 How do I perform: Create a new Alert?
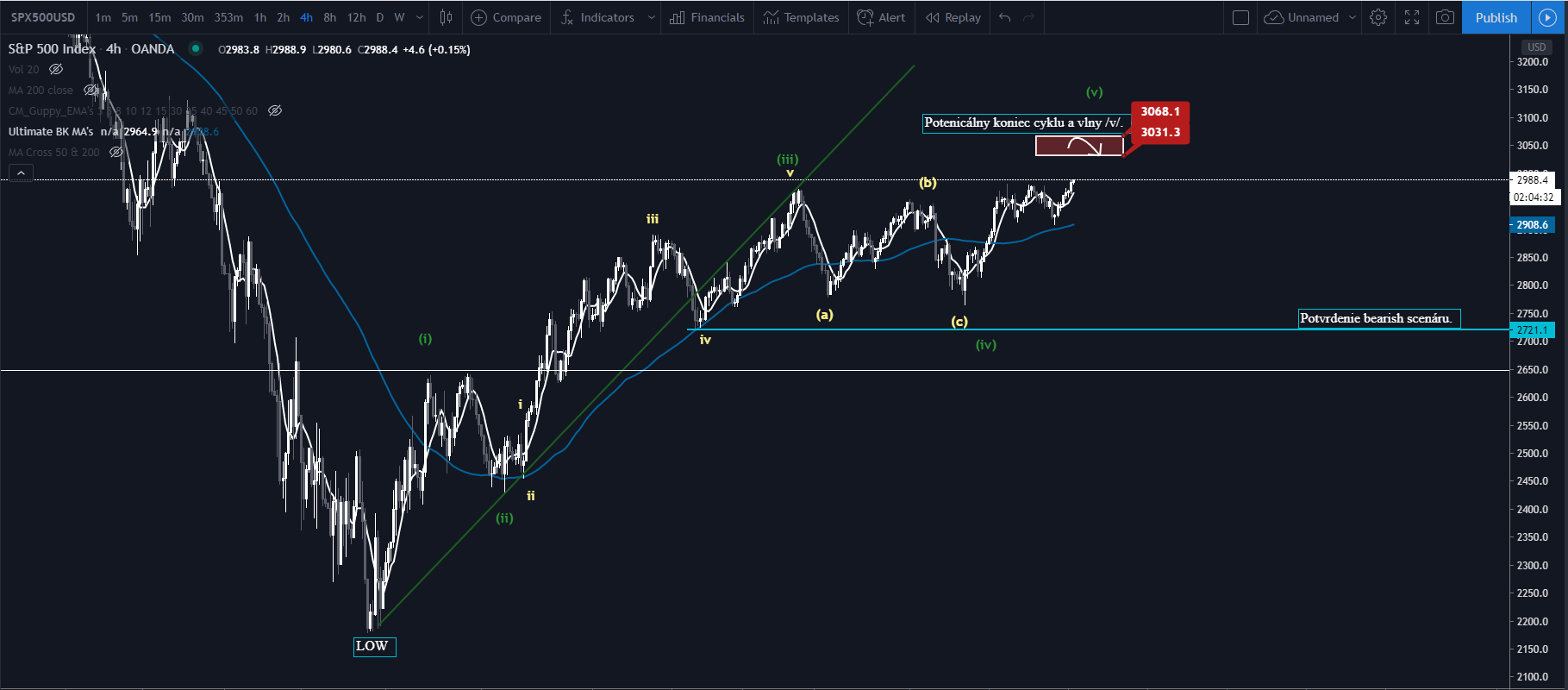[881, 17]
